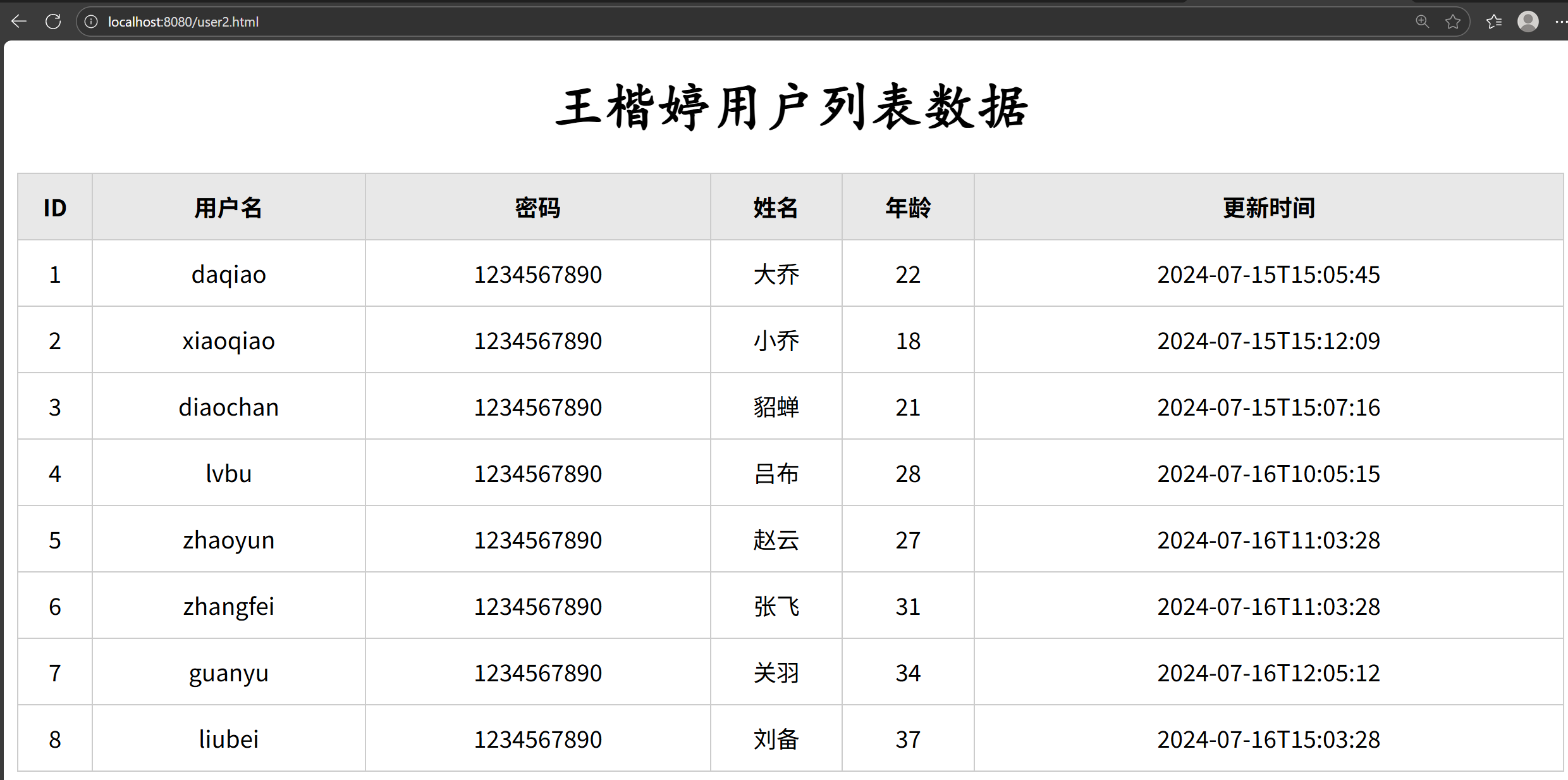Image resolution: width=1568 pixels, height=780 pixels.
Task: Click the 密码 column header
Action: [x=537, y=207]
